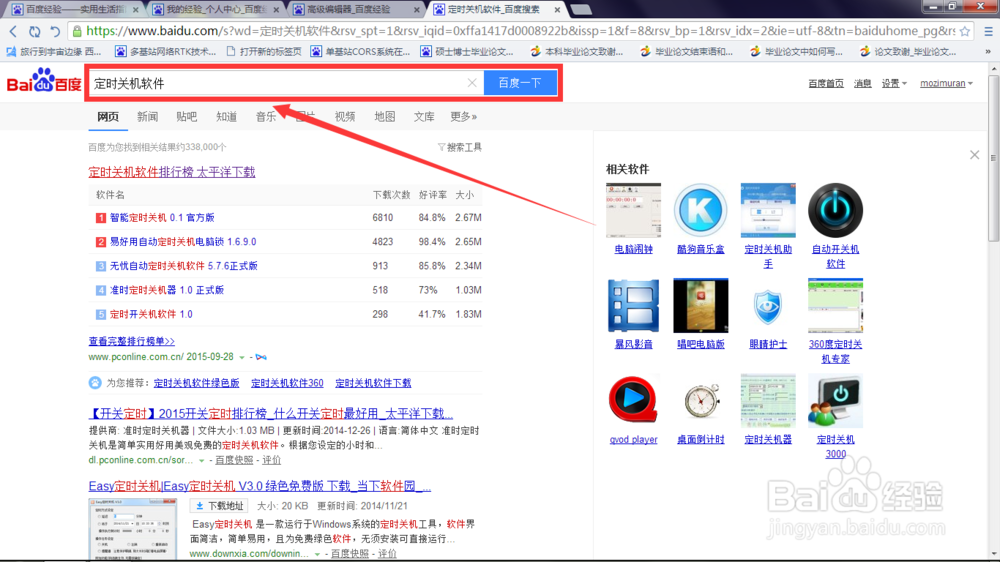Select the 文库 search category
Screen dimensions: 1000x562
(x=424, y=117)
